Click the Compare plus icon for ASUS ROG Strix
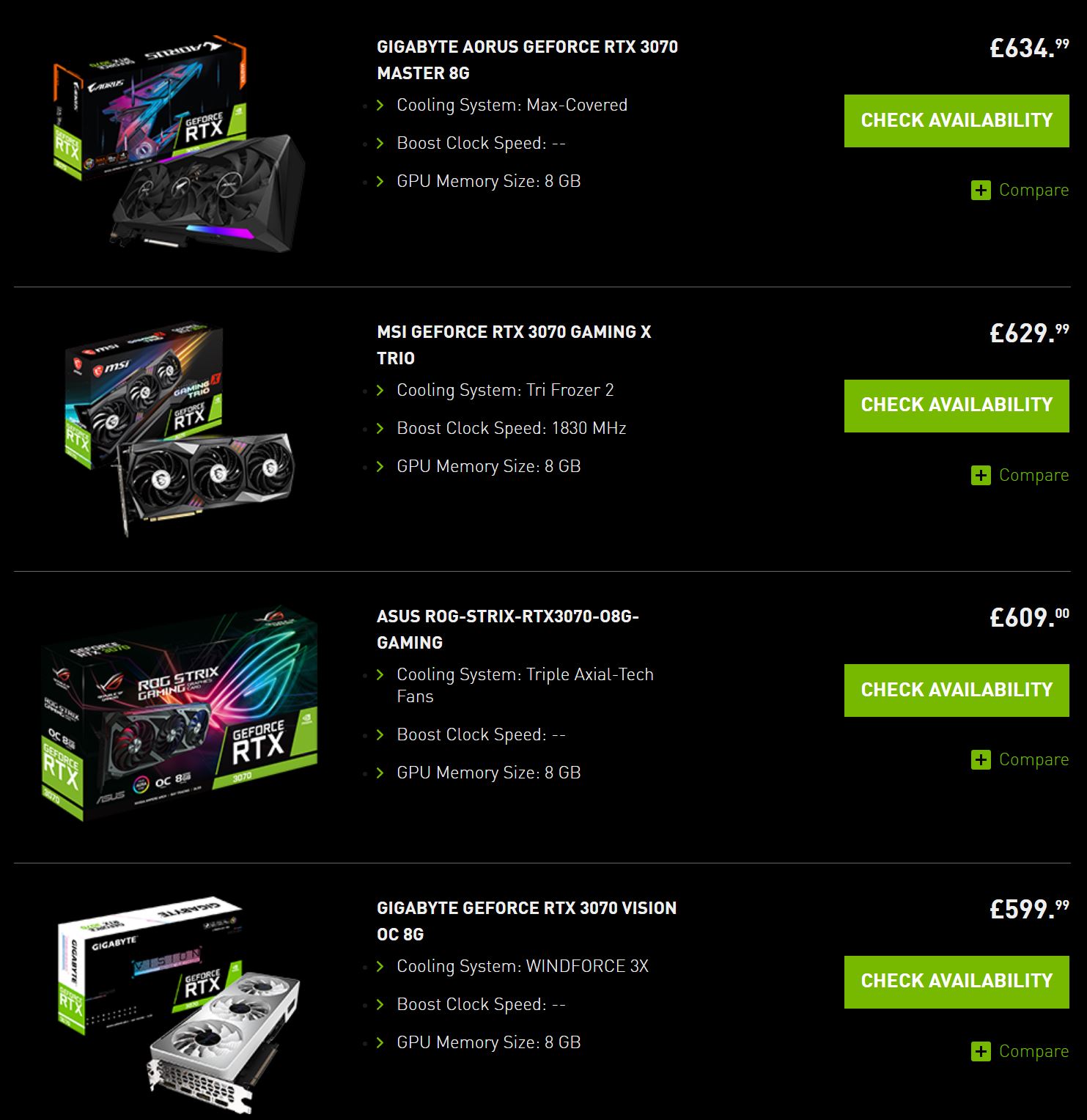 pos(981,760)
